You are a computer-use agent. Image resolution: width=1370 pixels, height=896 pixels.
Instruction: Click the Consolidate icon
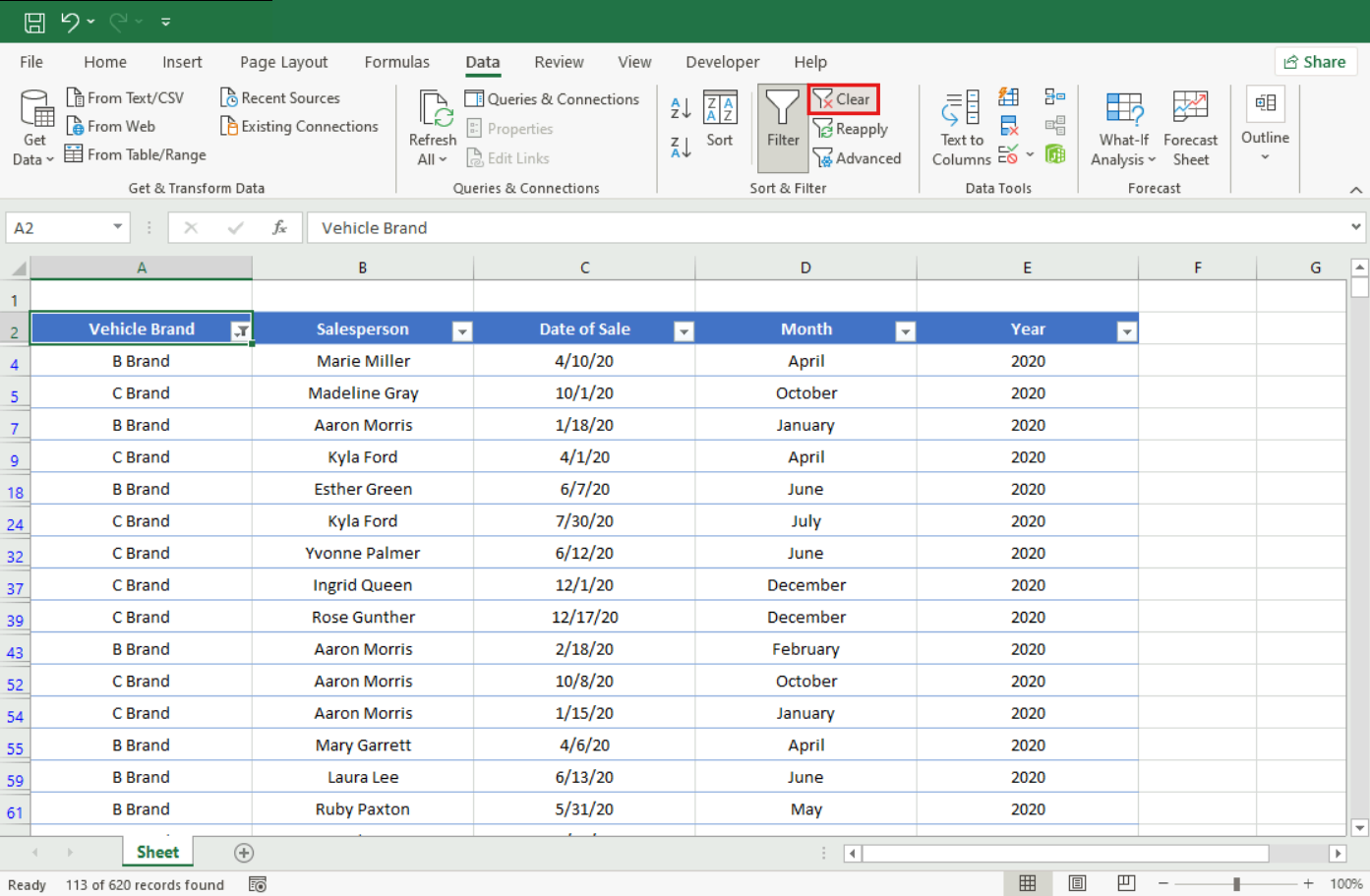1055,96
